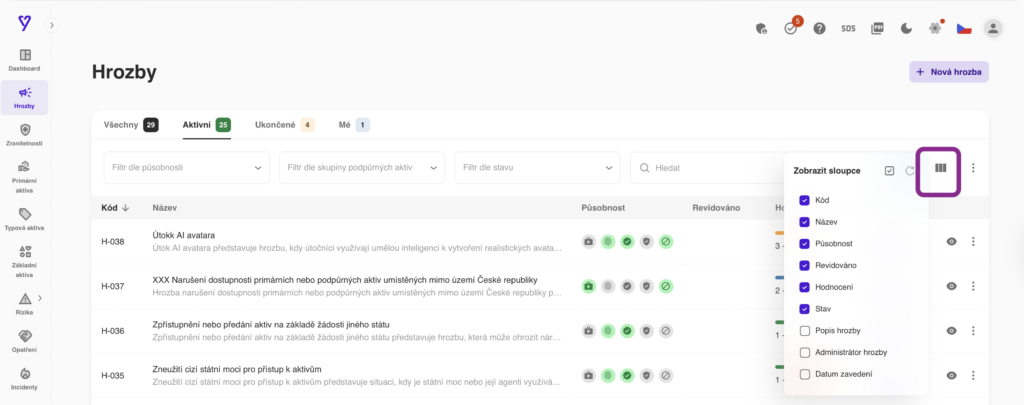Viewport: 1024px width, 405px height.
Task: Click the column display icon
Action: pos(940,169)
